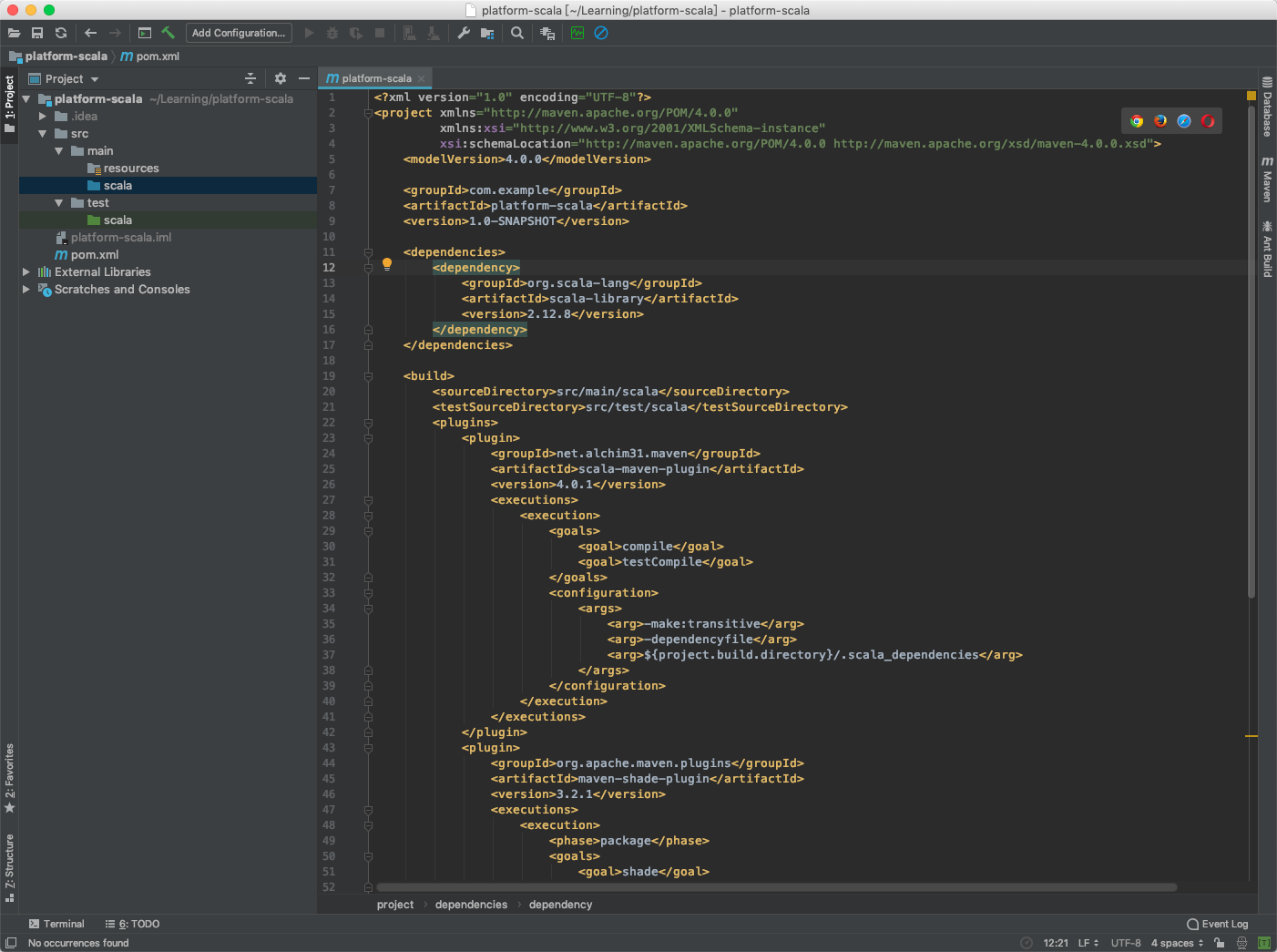
Task: Click the Debug bug icon in toolbar
Action: pos(332,33)
